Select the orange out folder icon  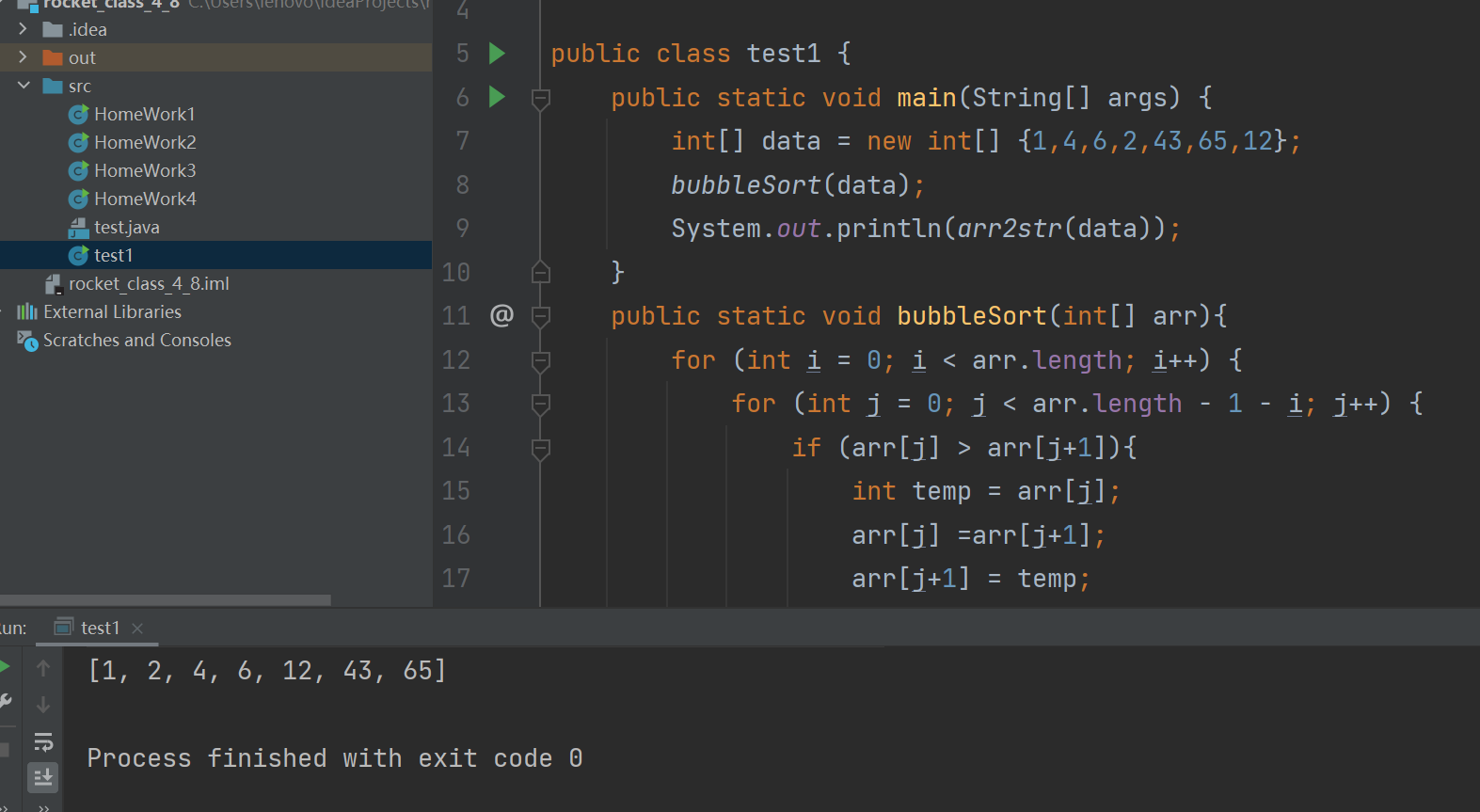click(x=53, y=58)
